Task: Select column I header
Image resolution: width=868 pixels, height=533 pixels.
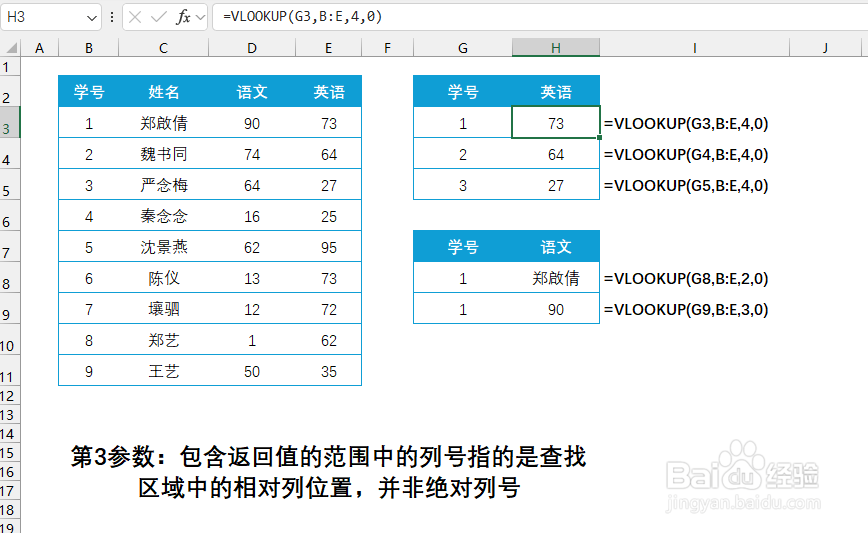Action: tap(694, 48)
